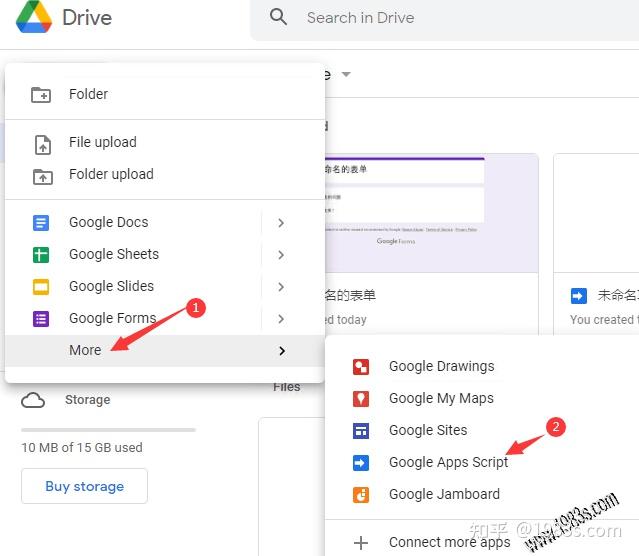Click the 'You created' file subtitle
639x556 pixels.
coord(604,320)
